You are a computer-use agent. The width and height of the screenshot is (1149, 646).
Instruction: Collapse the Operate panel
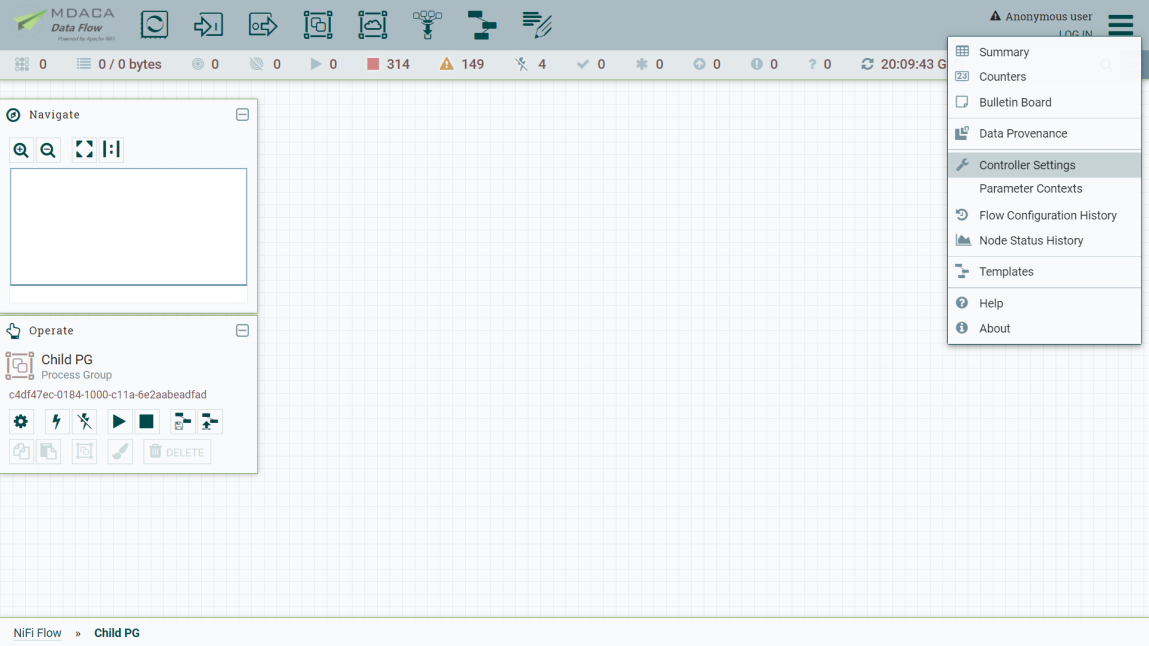point(242,331)
